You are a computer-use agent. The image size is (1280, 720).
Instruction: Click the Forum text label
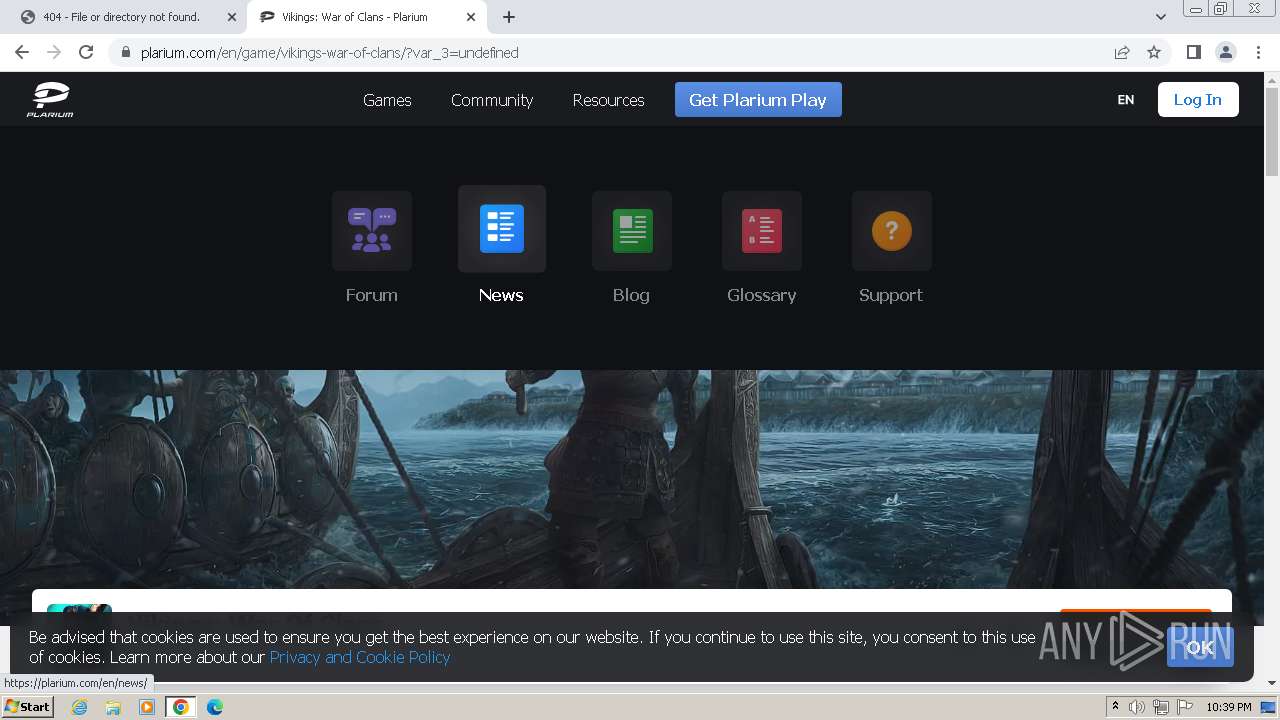point(372,295)
